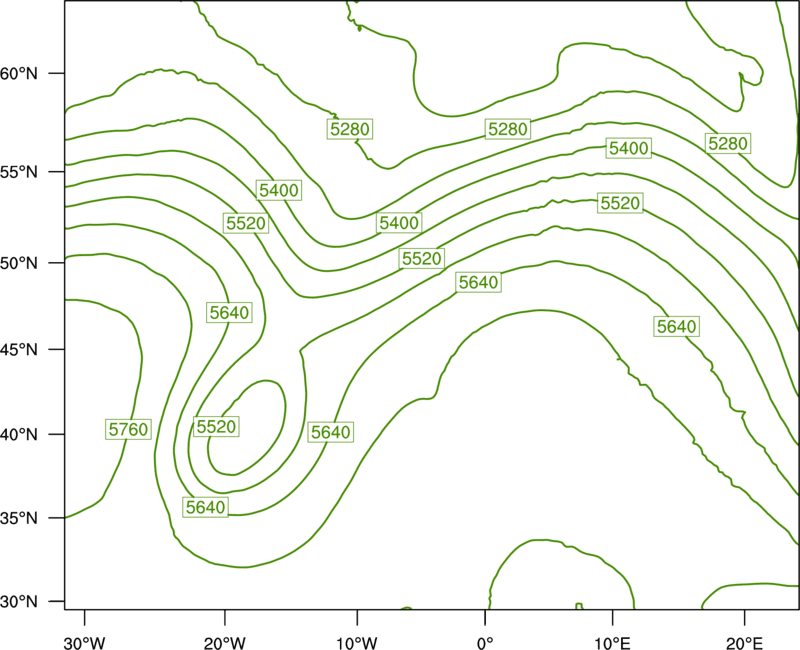
Task: Select the 55°N latitude axis label
Action: click(x=19, y=172)
